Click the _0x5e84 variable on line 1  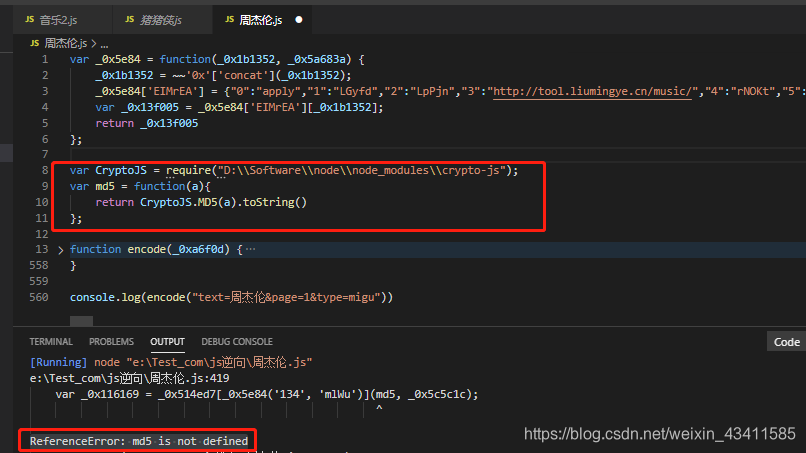118,60
